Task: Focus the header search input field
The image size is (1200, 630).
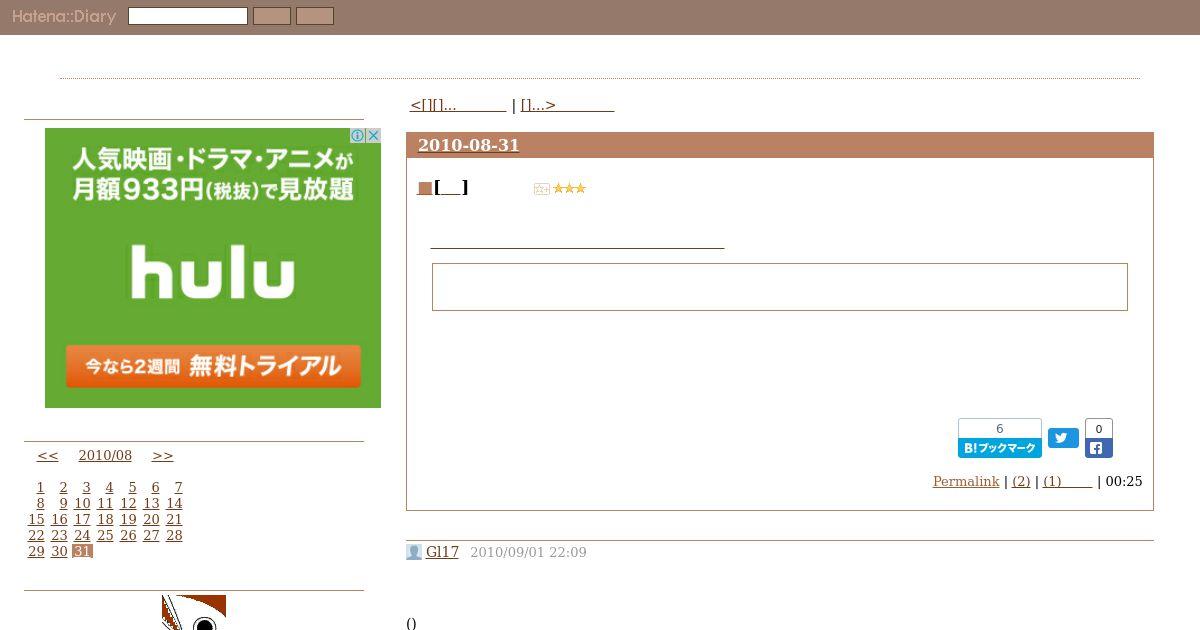Action: pyautogui.click(x=188, y=16)
